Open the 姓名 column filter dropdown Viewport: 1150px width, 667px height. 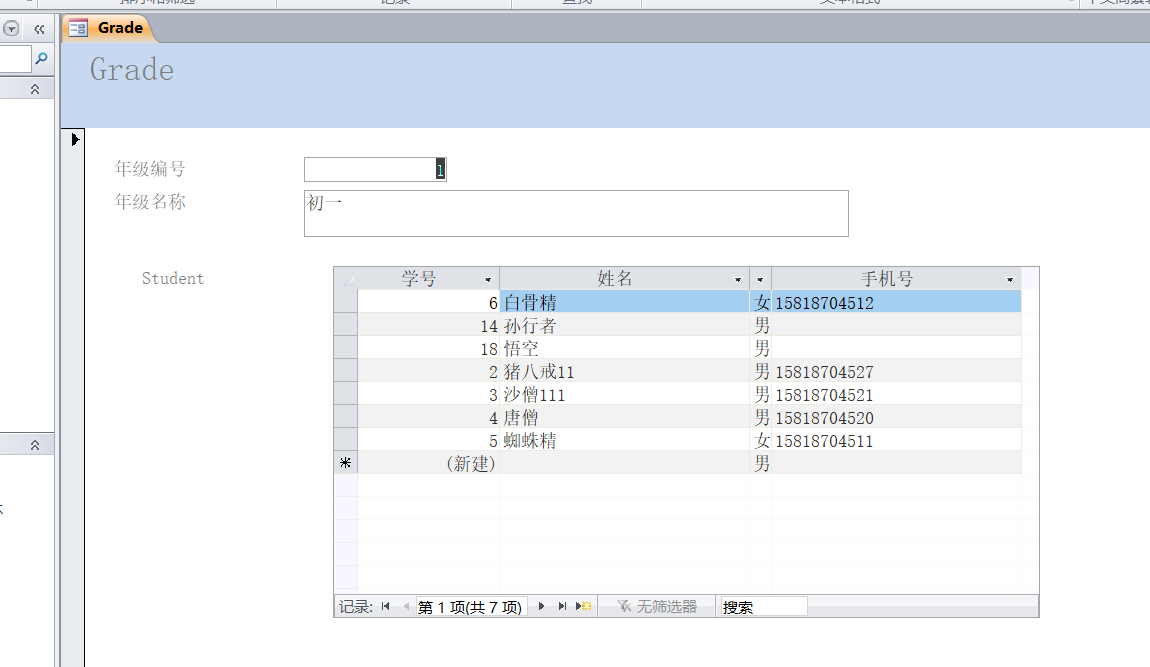(x=738, y=280)
